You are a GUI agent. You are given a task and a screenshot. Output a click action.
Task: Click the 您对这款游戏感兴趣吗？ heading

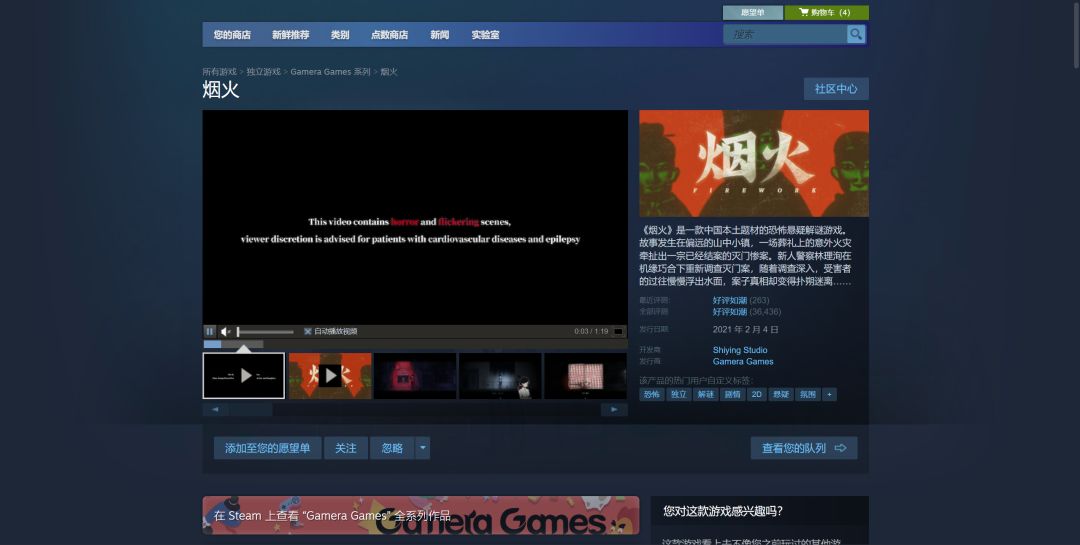pos(723,511)
